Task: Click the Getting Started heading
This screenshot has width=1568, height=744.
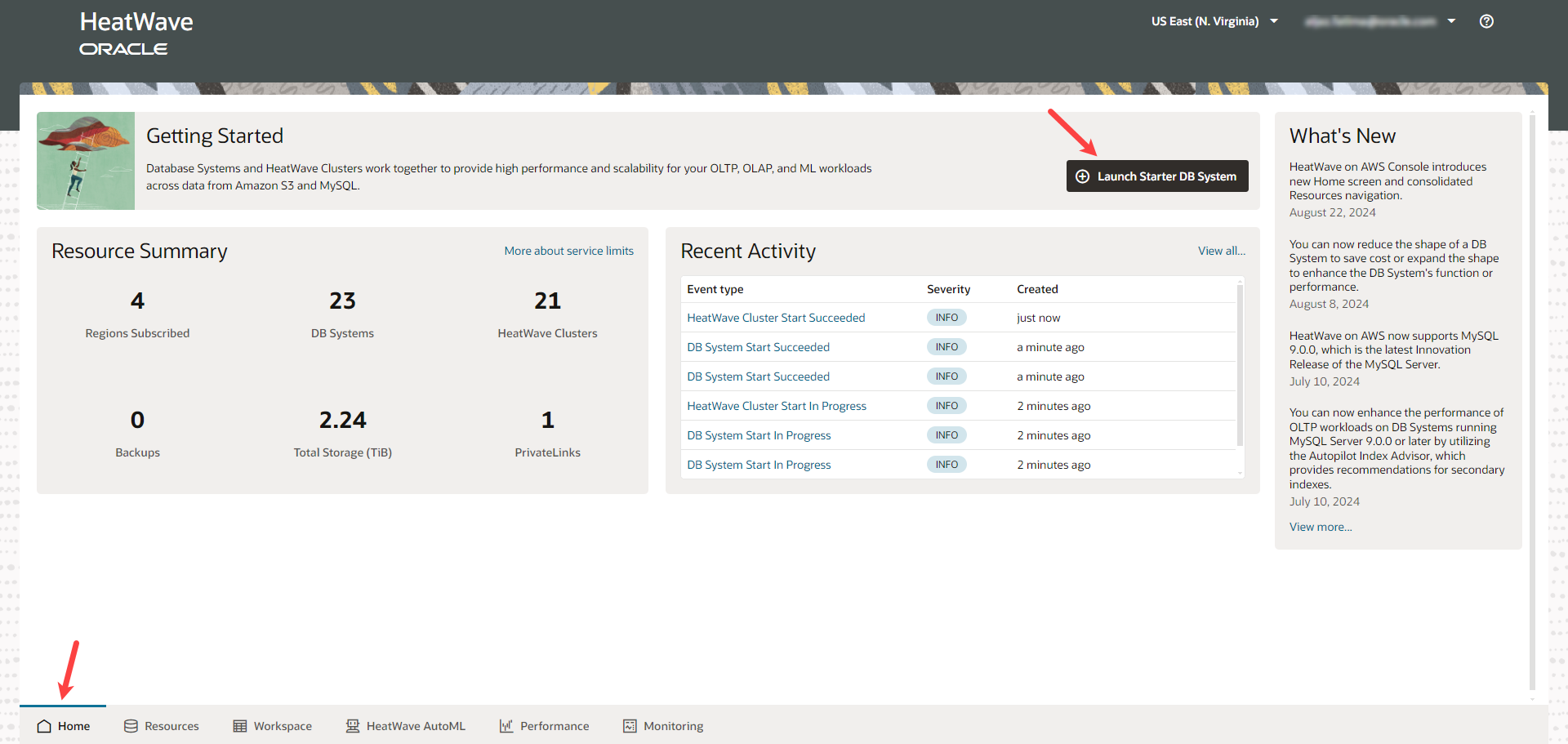Action: click(x=215, y=136)
